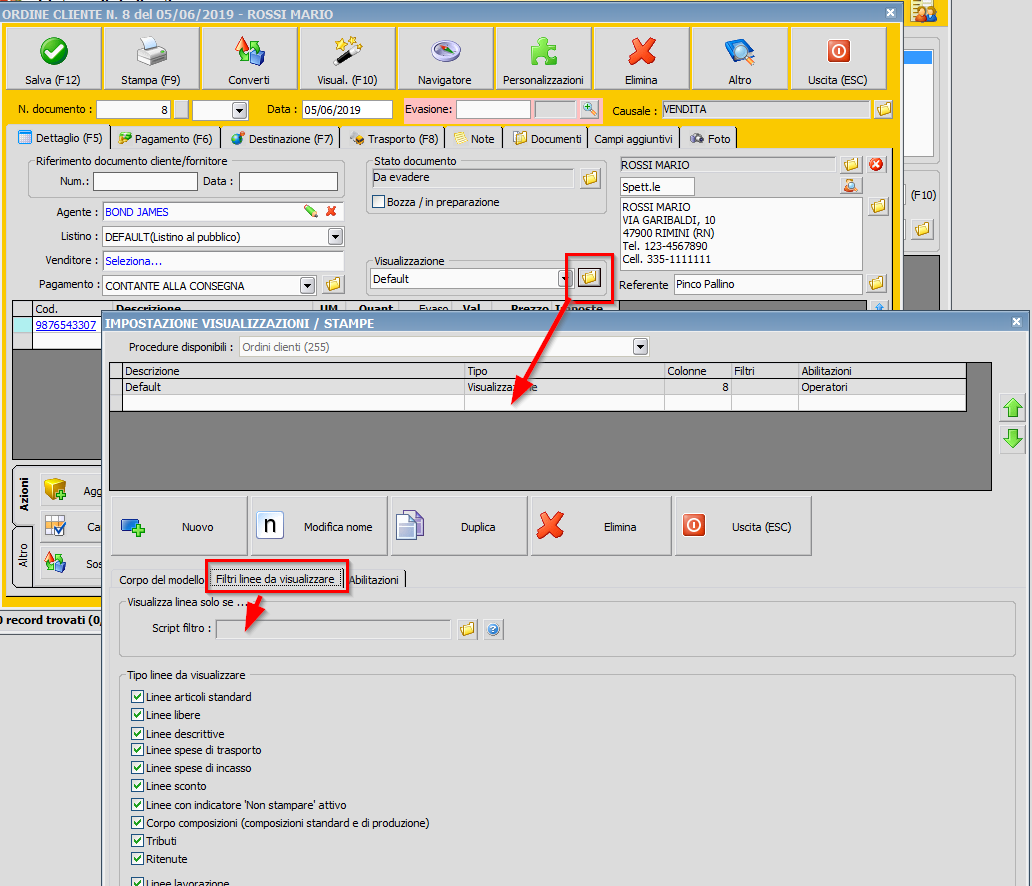Click Elimina in the order toolbar
This screenshot has height=886, width=1032.
(642, 59)
